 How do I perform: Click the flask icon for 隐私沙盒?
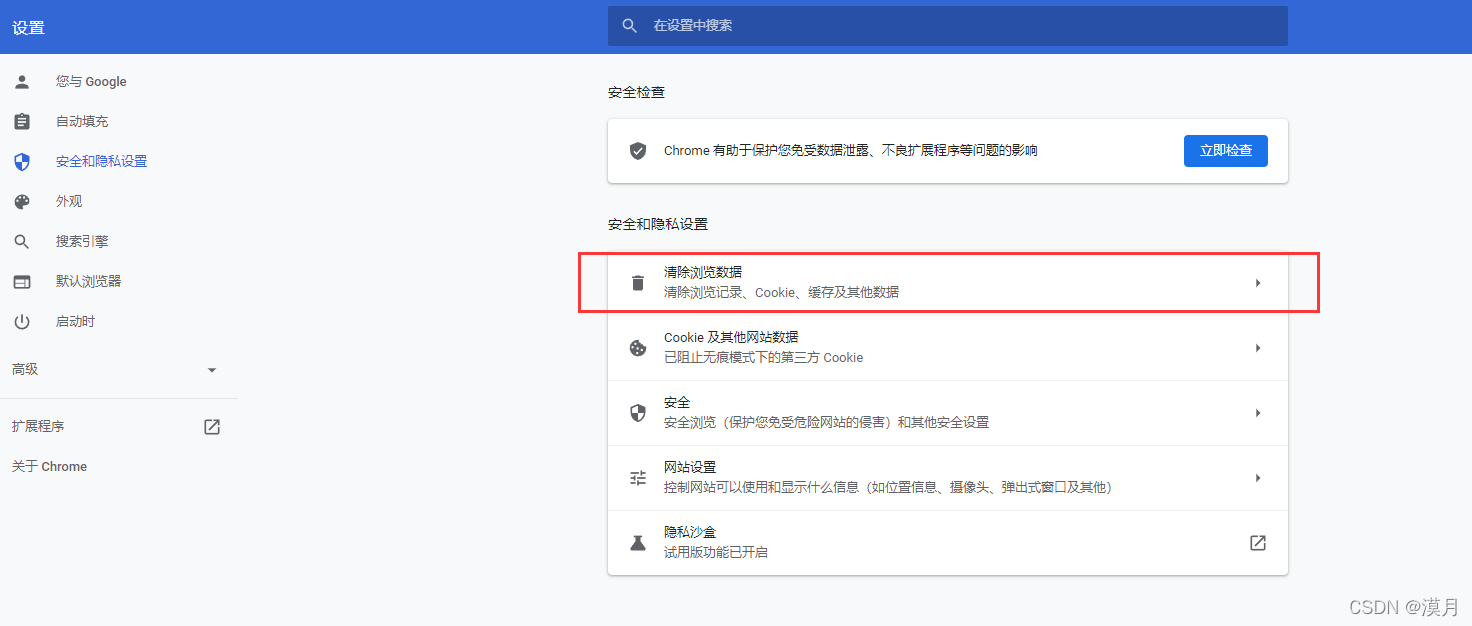pyautogui.click(x=638, y=543)
